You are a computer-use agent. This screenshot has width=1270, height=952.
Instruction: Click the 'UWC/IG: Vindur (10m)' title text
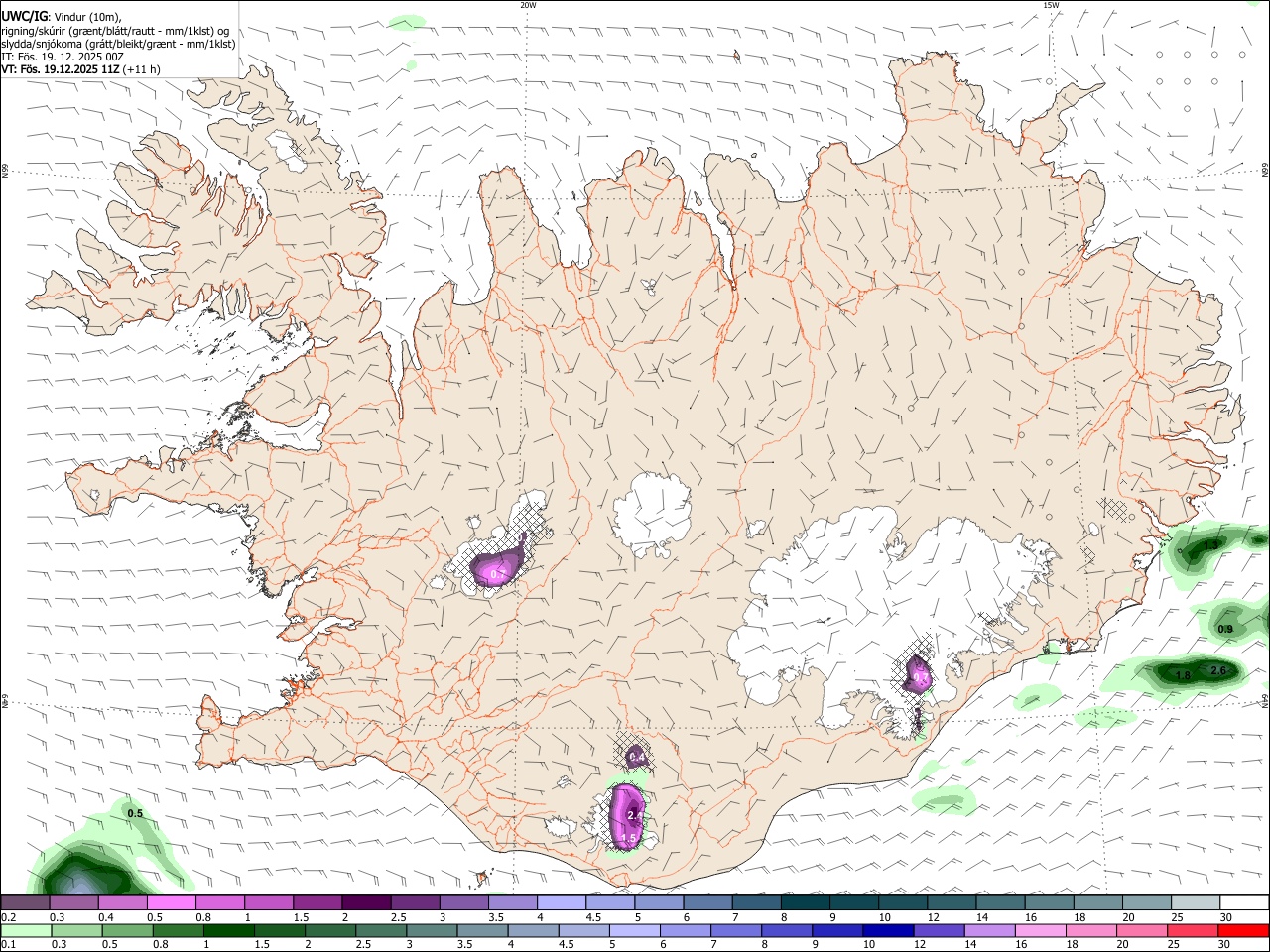coord(62,17)
